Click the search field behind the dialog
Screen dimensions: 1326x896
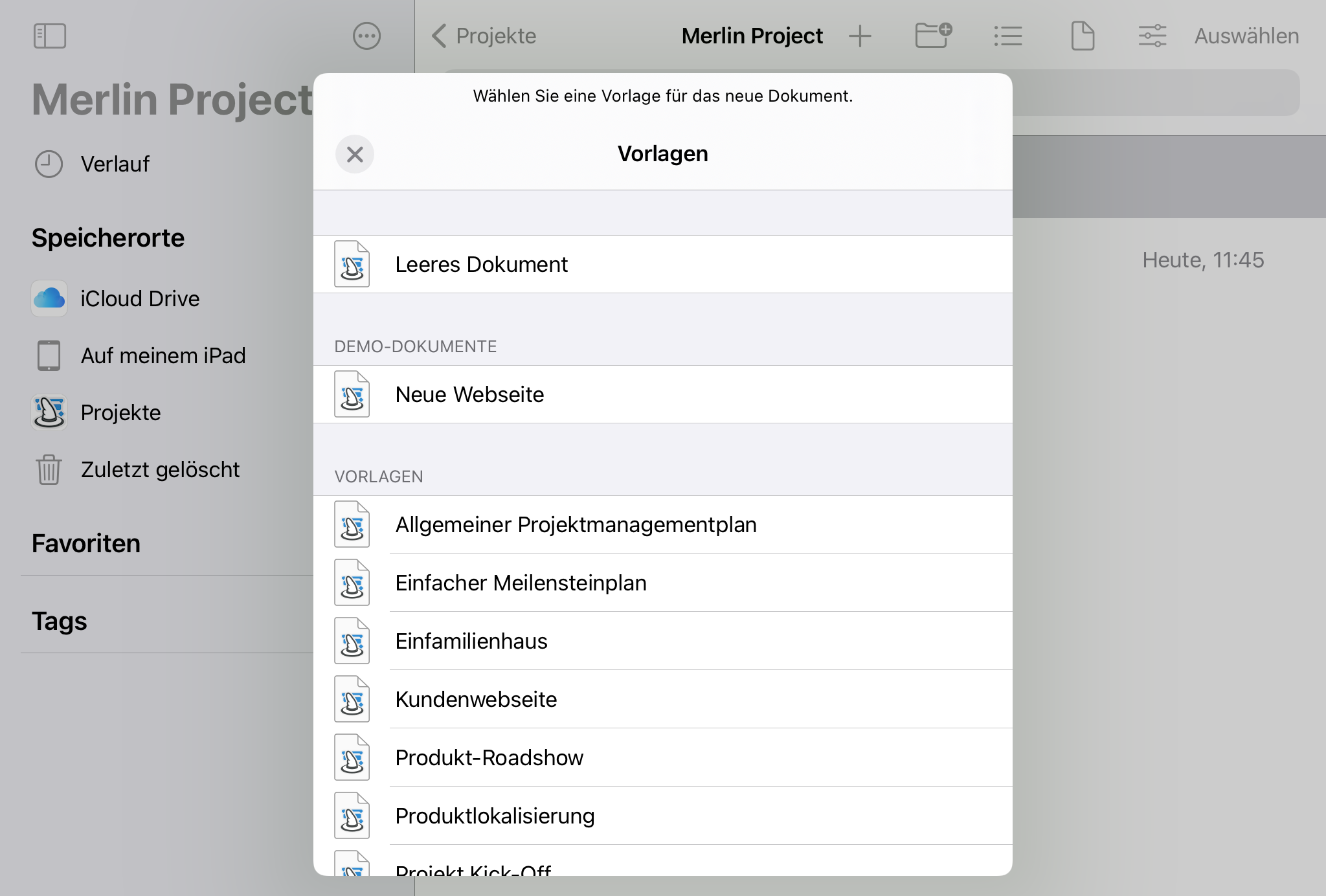click(x=1156, y=93)
